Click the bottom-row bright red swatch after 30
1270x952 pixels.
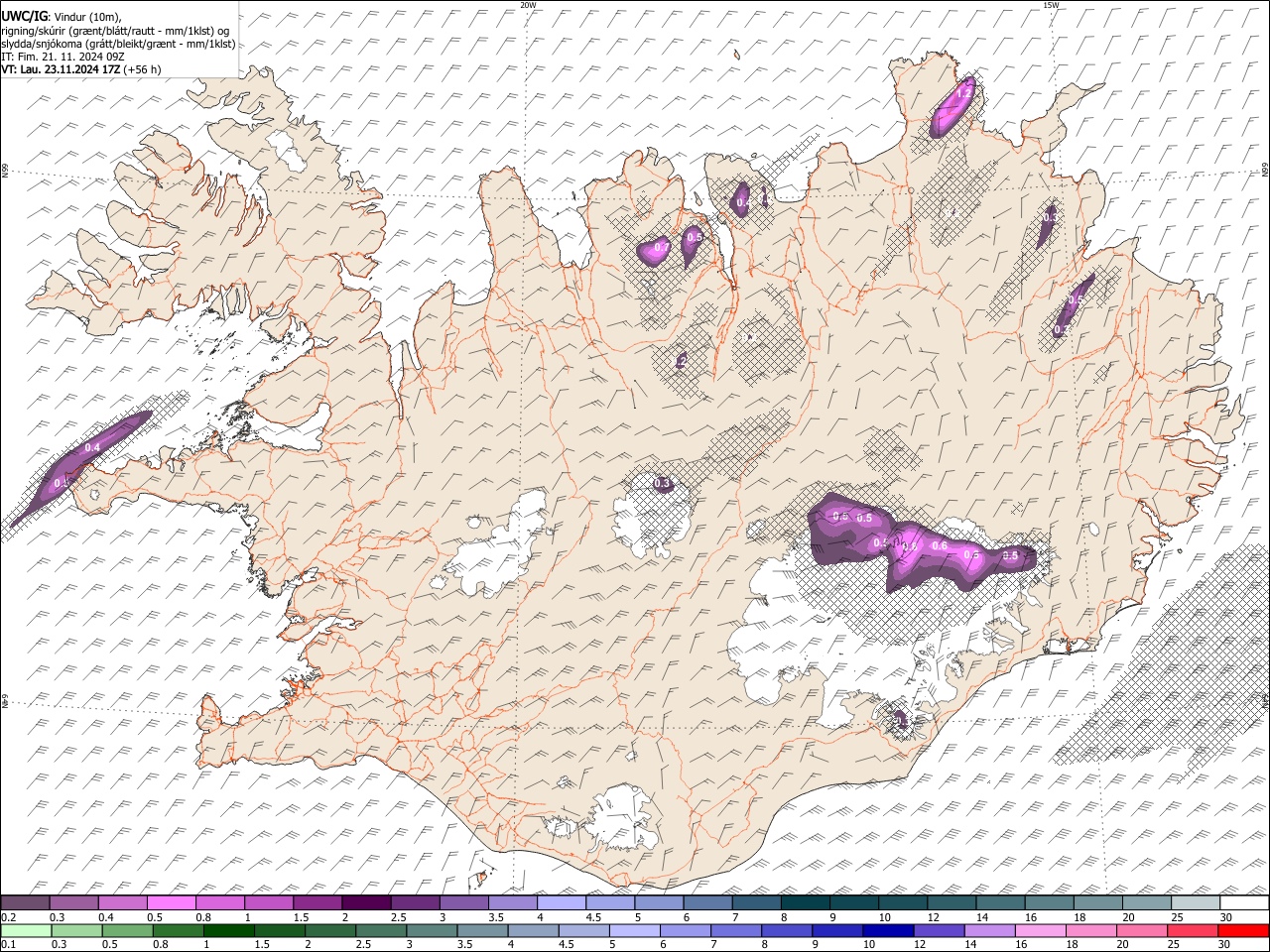(x=1242, y=930)
